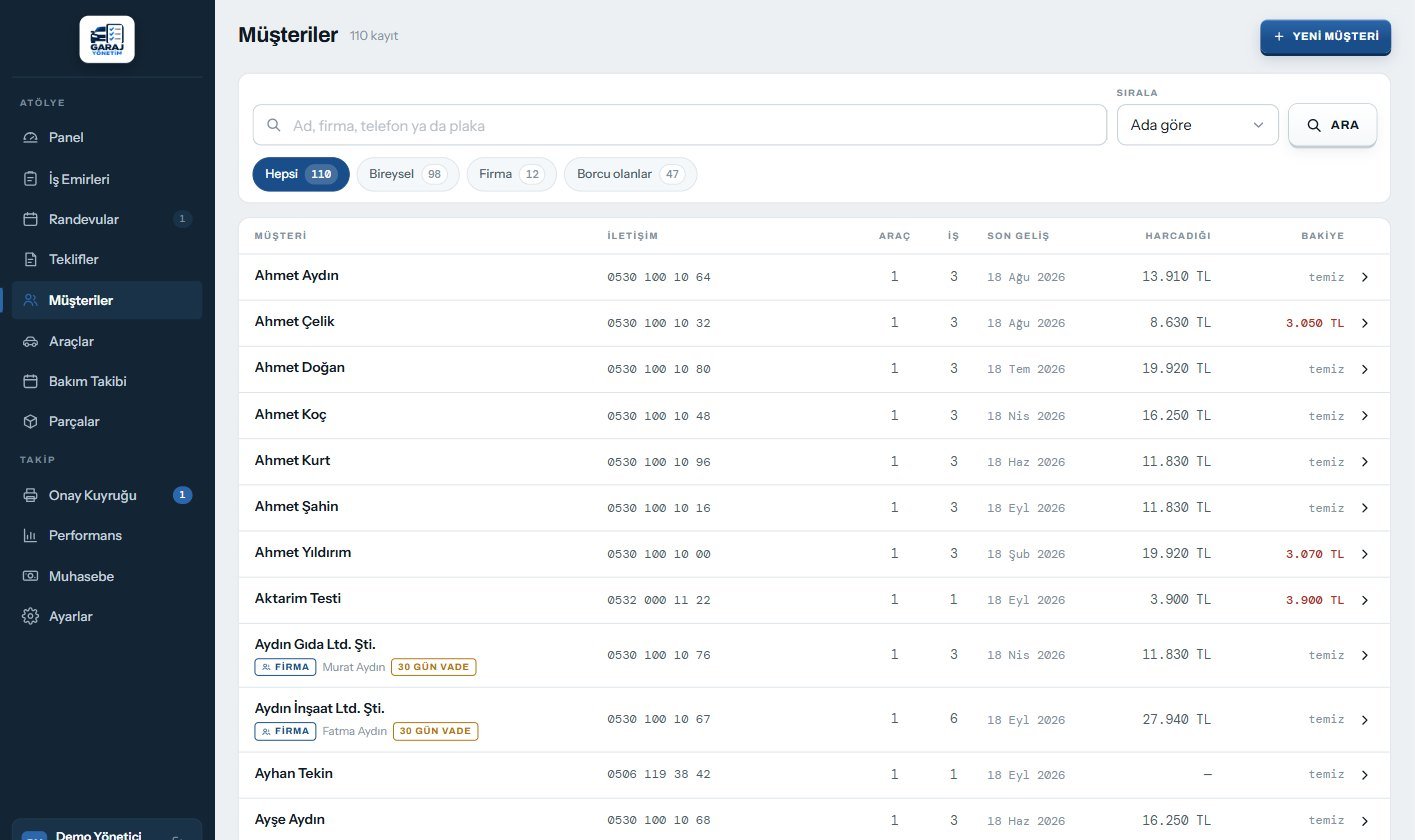Filter by Borcu olanlar
The image size is (1415, 840).
(x=631, y=174)
